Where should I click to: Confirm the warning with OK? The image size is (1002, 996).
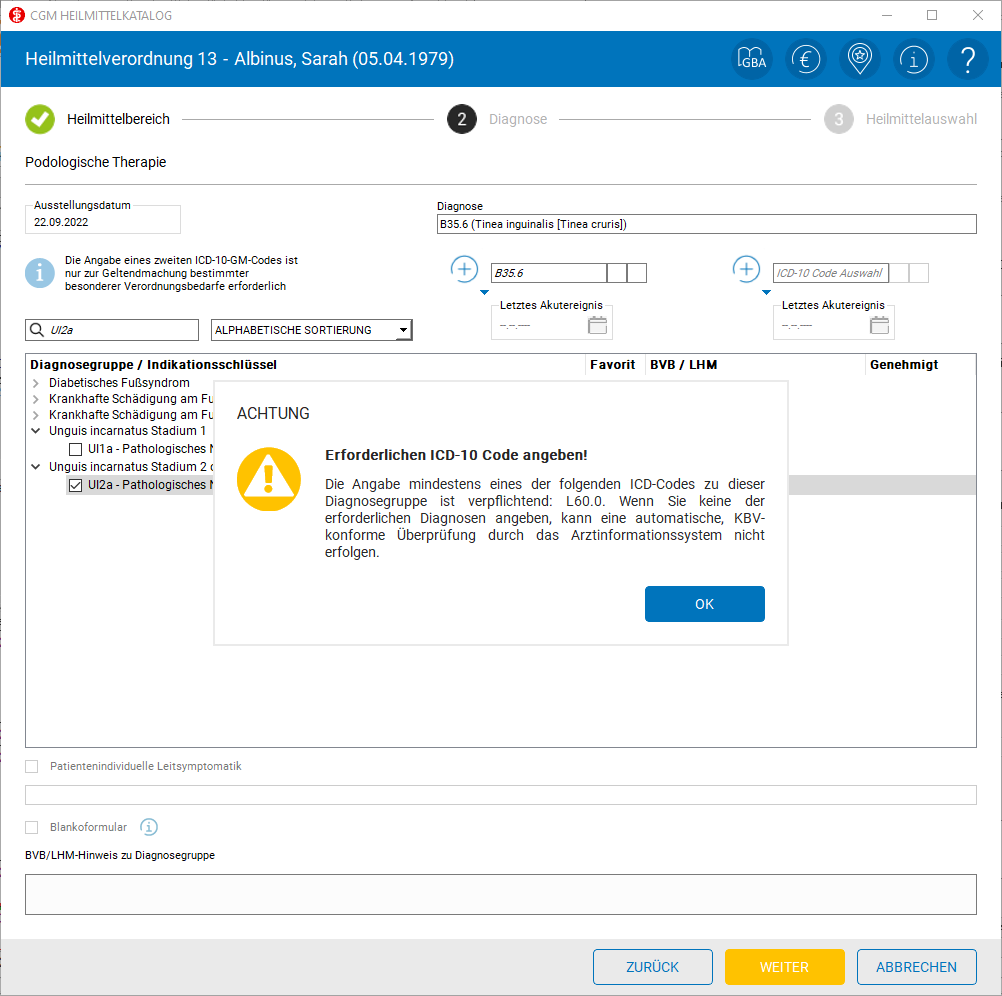pyautogui.click(x=704, y=604)
